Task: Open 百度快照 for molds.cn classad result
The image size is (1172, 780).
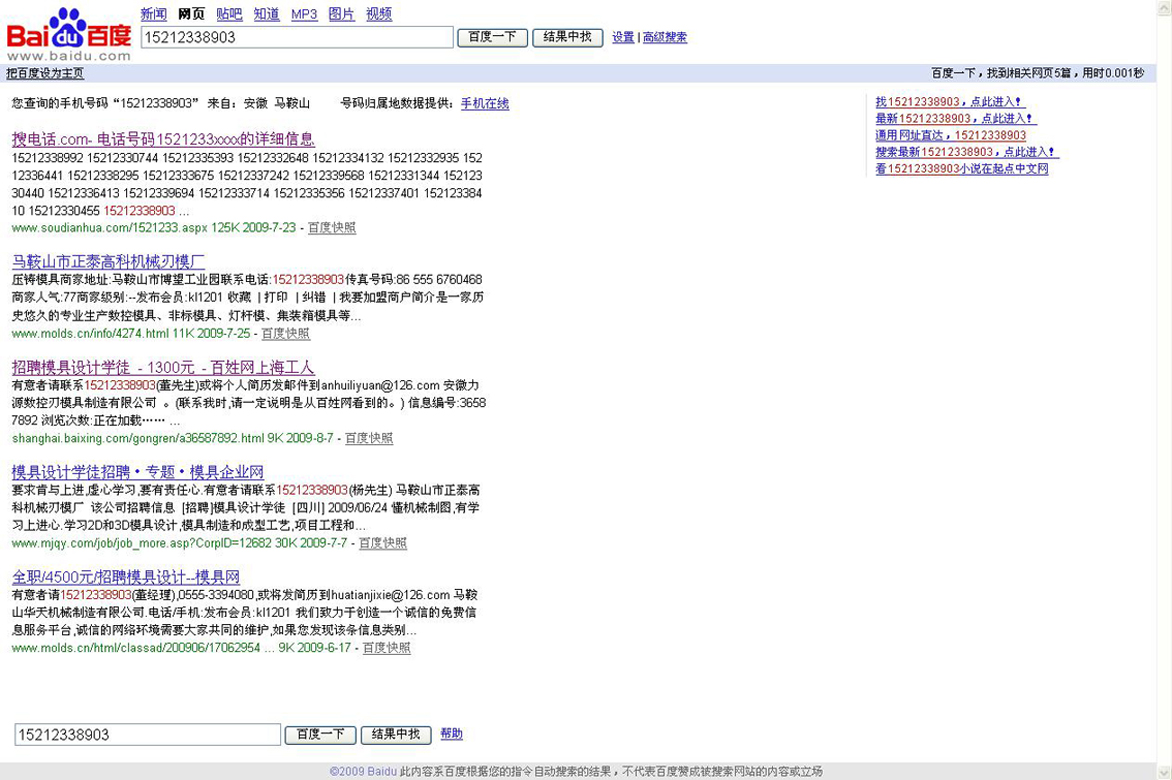Action: pyautogui.click(x=386, y=648)
